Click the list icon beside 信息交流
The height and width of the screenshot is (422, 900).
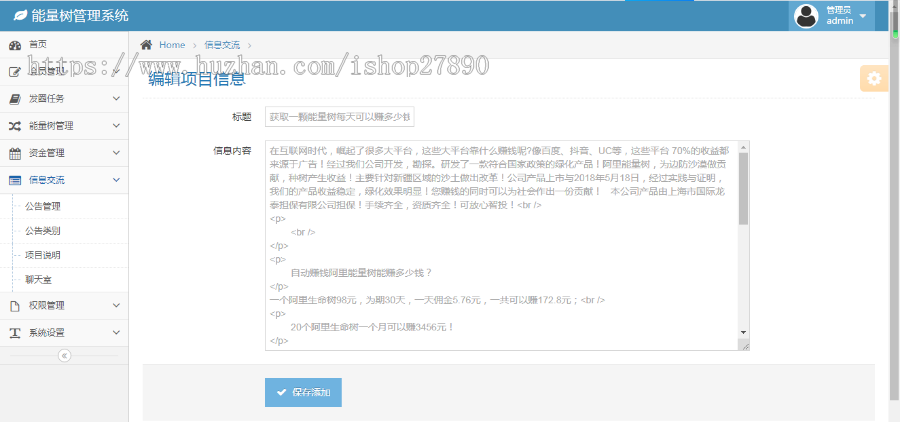coord(15,180)
